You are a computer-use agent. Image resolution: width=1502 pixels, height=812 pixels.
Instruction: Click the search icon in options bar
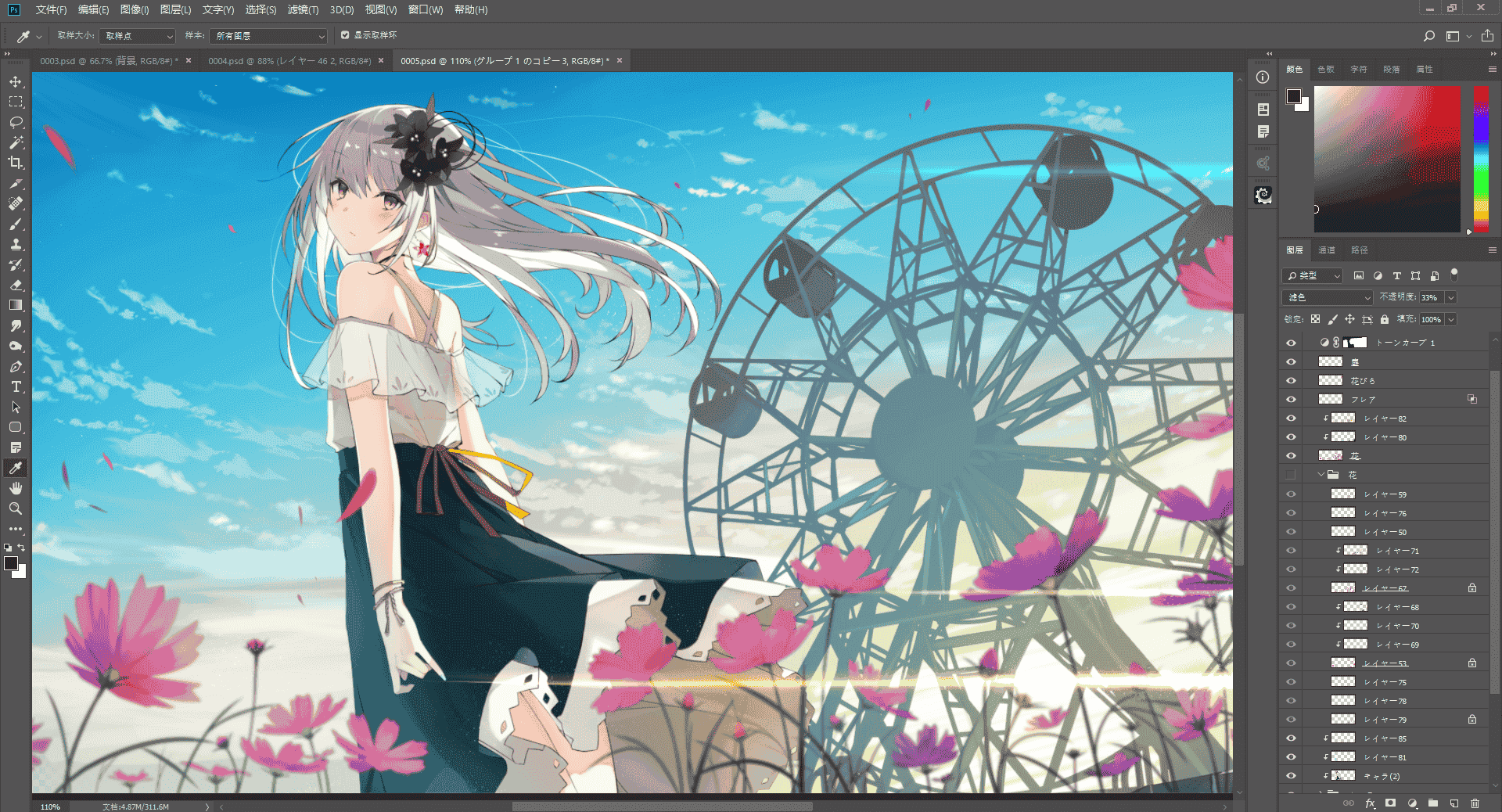(x=1429, y=36)
